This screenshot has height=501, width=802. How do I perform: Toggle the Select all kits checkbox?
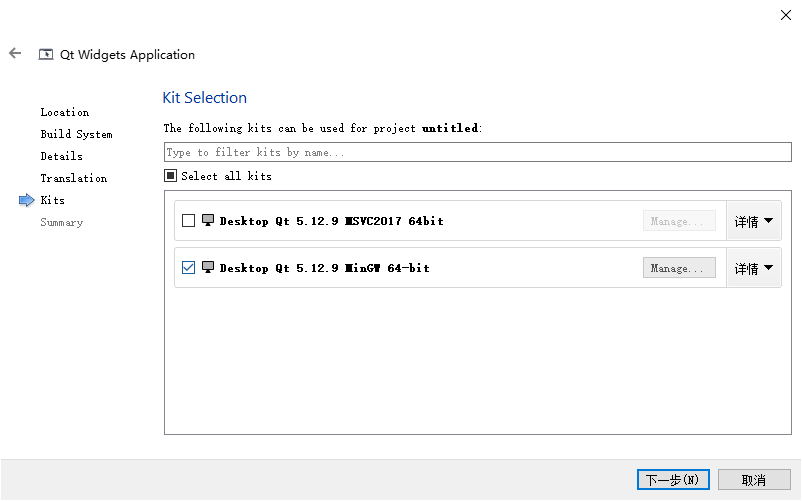point(170,176)
